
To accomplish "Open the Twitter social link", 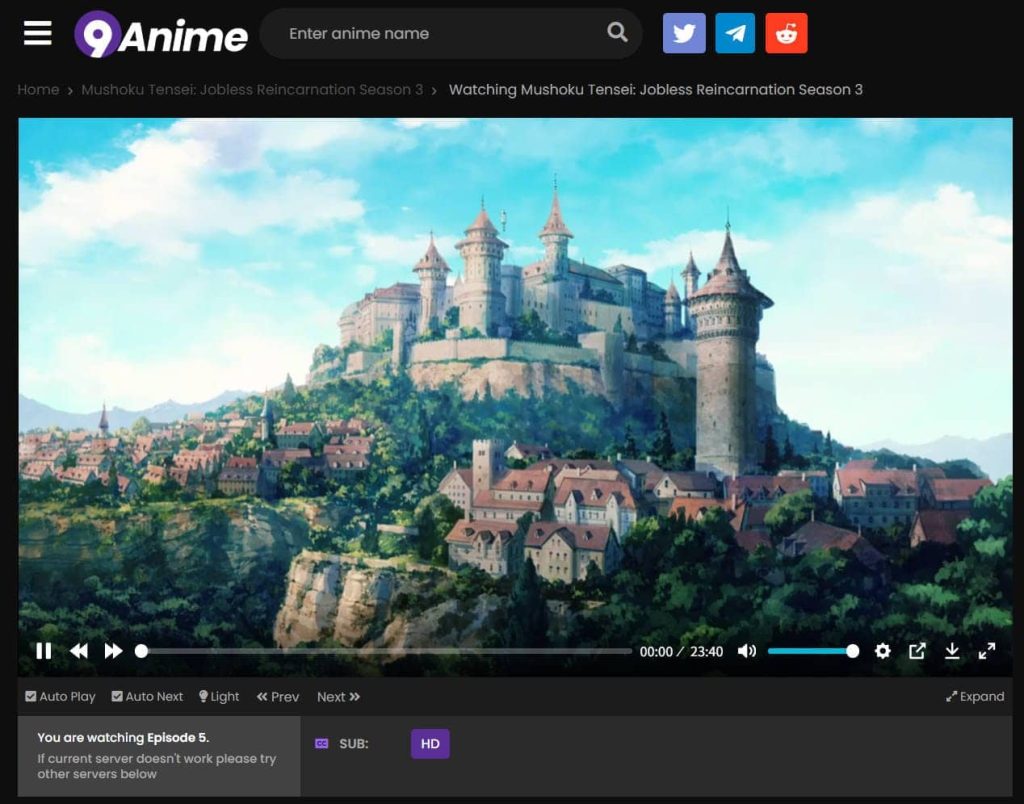I will pyautogui.click(x=684, y=33).
